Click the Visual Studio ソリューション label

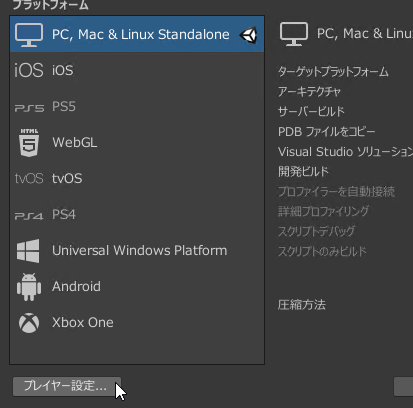(x=345, y=152)
